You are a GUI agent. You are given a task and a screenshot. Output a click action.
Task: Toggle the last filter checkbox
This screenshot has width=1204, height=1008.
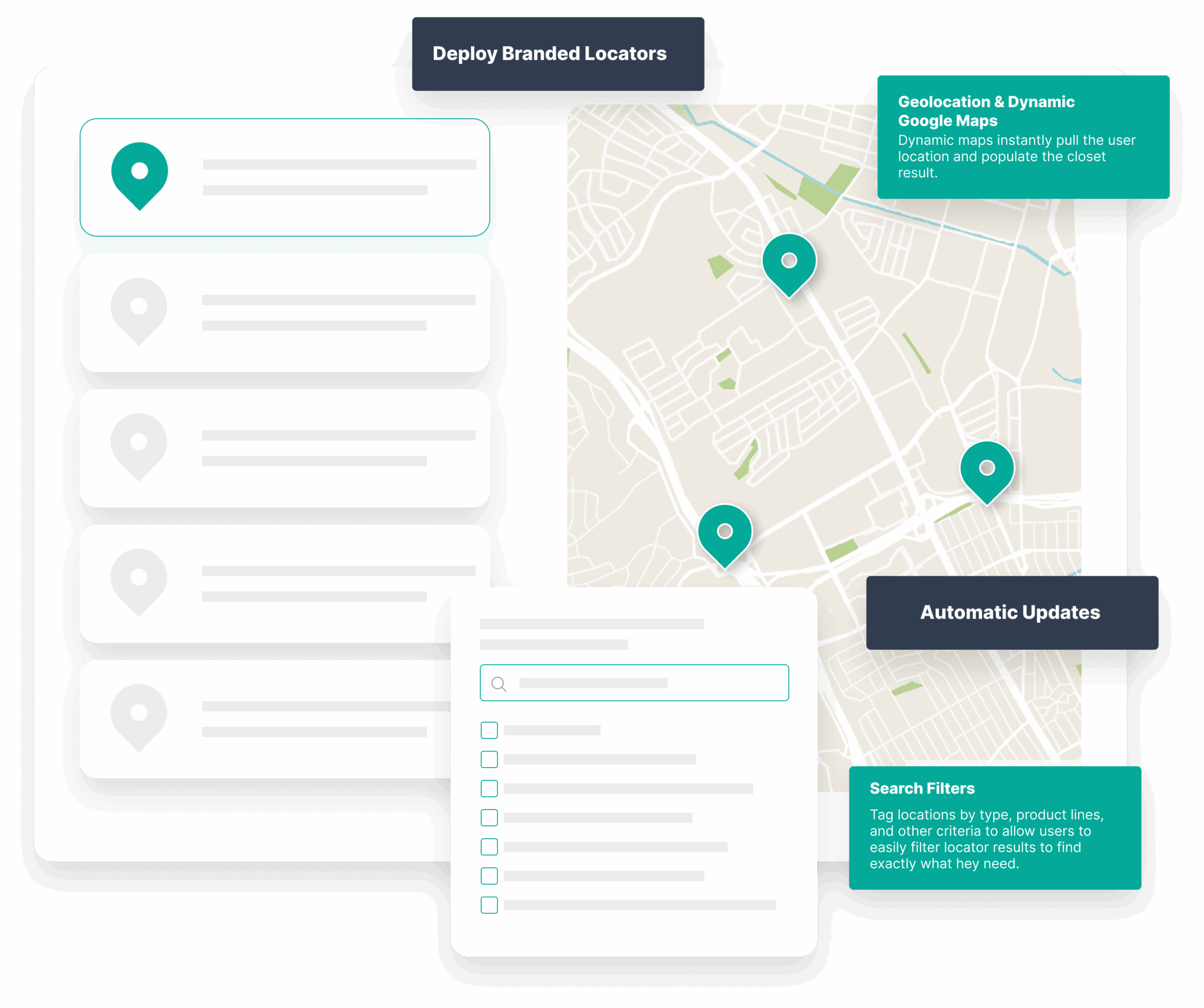(489, 905)
